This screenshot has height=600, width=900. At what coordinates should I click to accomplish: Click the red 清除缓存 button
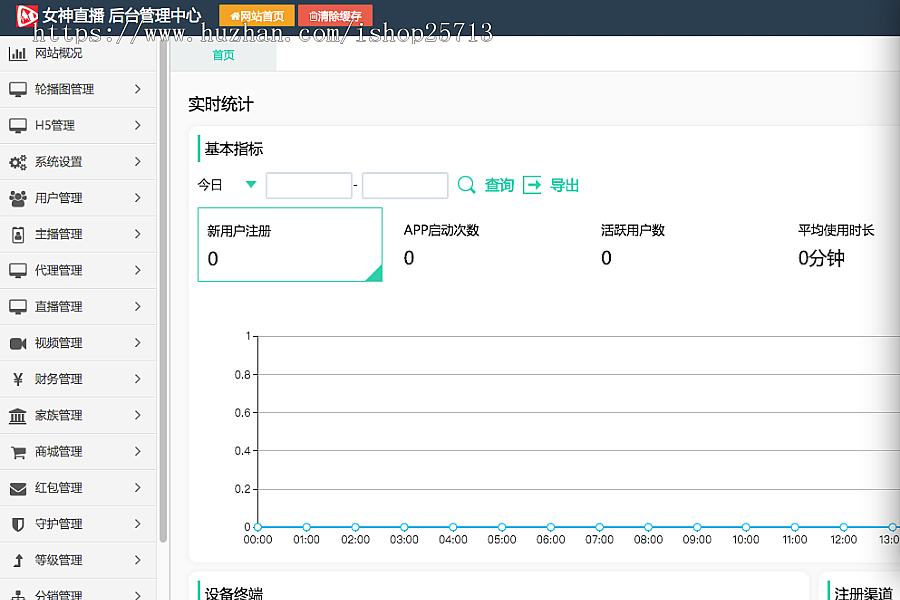tap(335, 16)
